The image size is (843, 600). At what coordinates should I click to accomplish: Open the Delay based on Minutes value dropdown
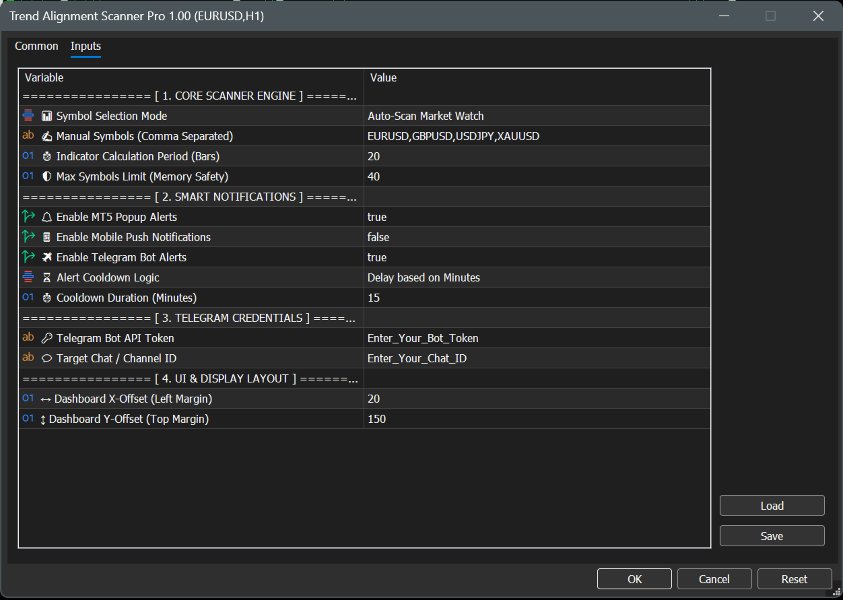(537, 278)
